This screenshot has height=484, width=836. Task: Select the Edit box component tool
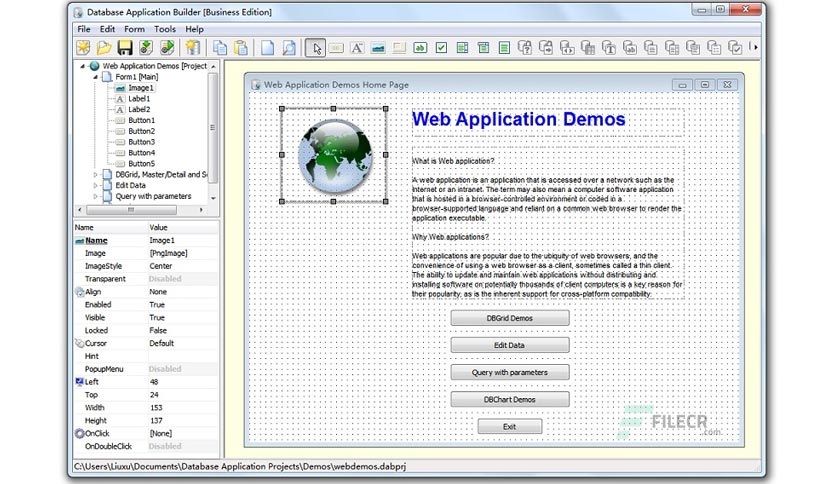coord(420,48)
